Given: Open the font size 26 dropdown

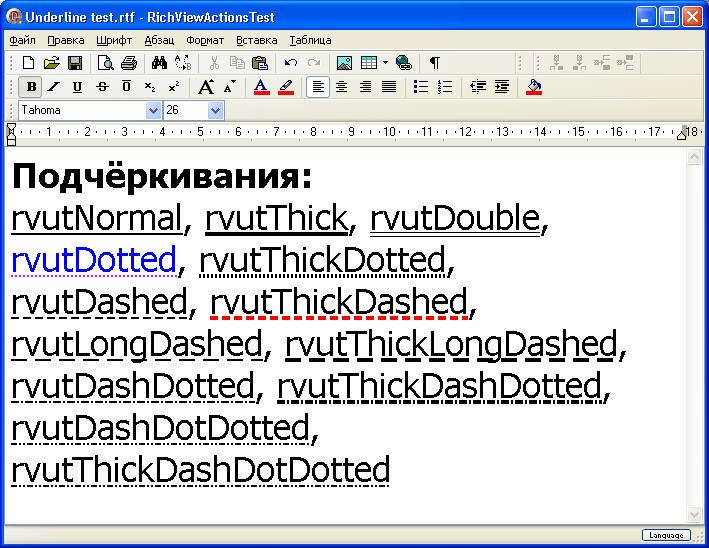Looking at the screenshot, I should pos(215,110).
